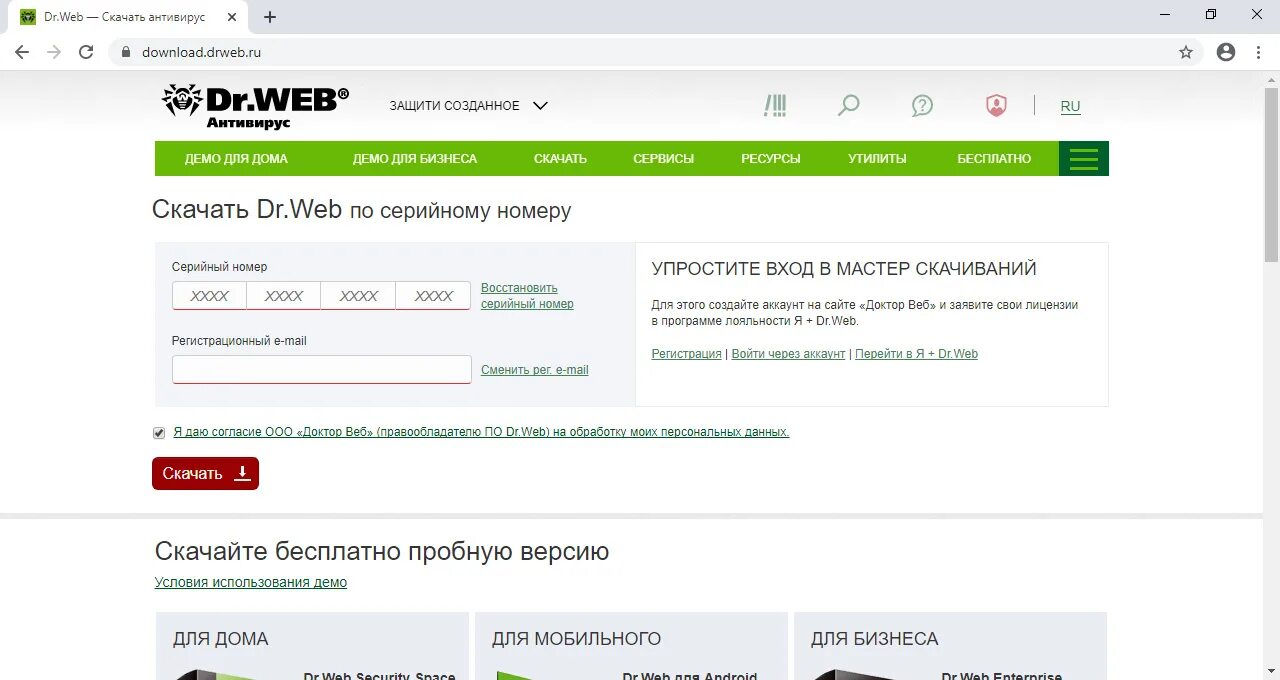Open a new browser tab with plus
This screenshot has width=1280, height=680.
270,17
